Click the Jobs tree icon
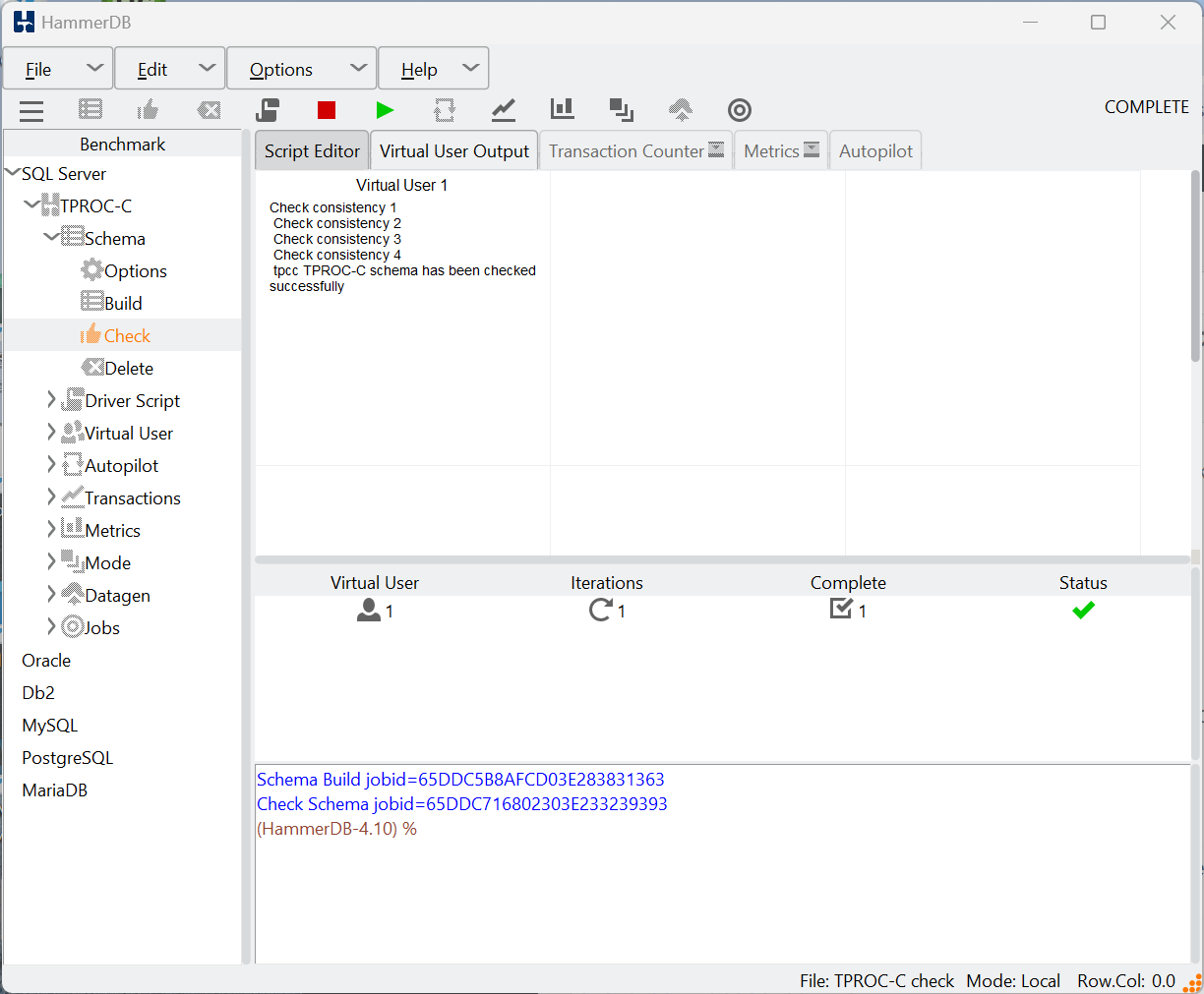The image size is (1204, 994). [x=73, y=626]
